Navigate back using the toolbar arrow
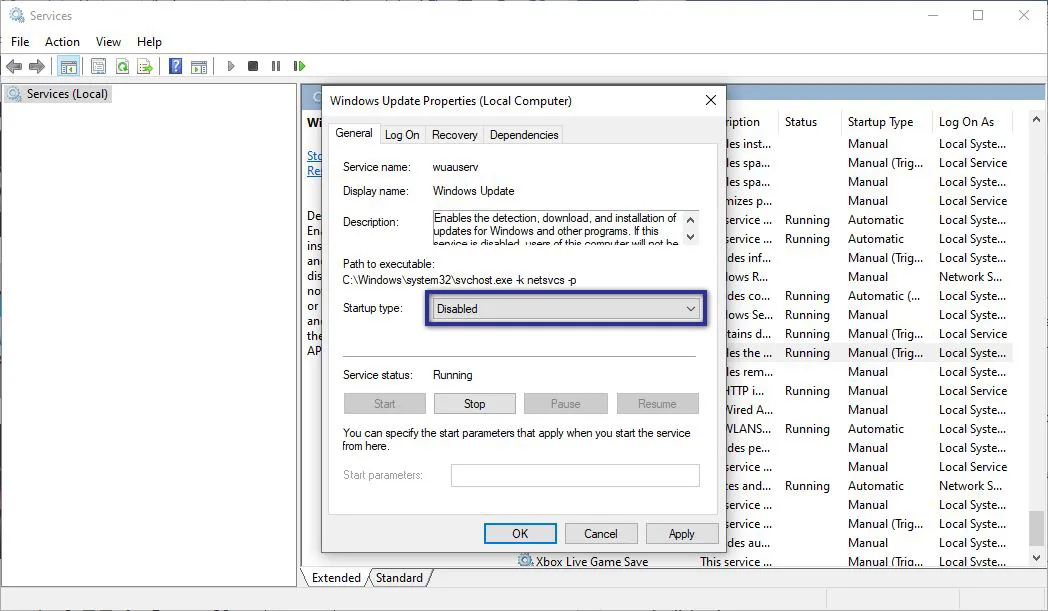Screen dimensions: 1048x611 [14, 66]
